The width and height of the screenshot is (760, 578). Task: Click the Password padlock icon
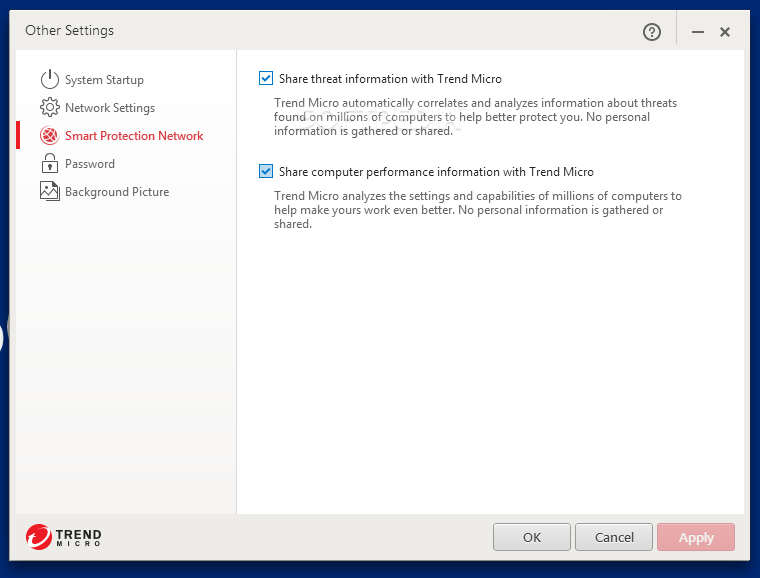point(49,163)
